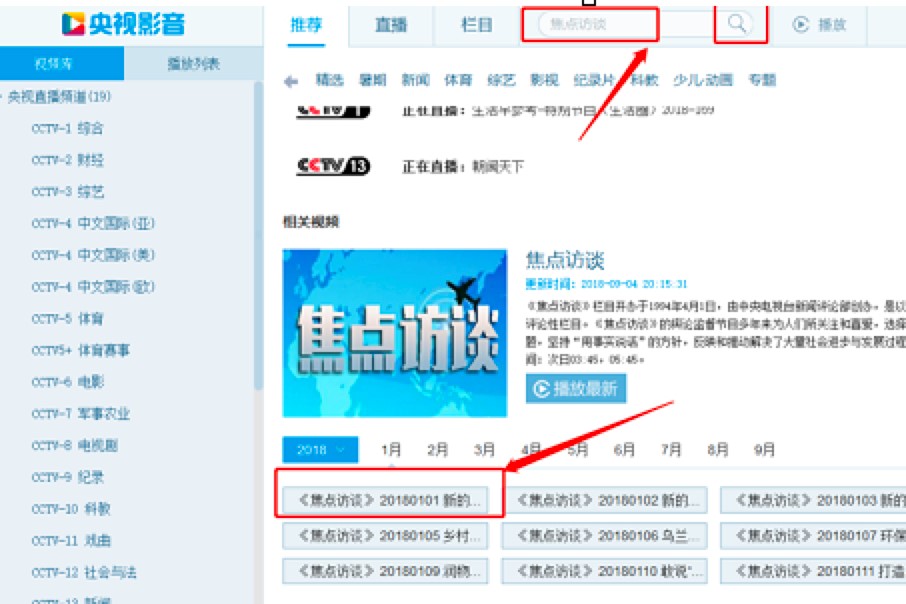Switch to the 直播 tab
Screen dimensions: 906x604
tap(391, 25)
